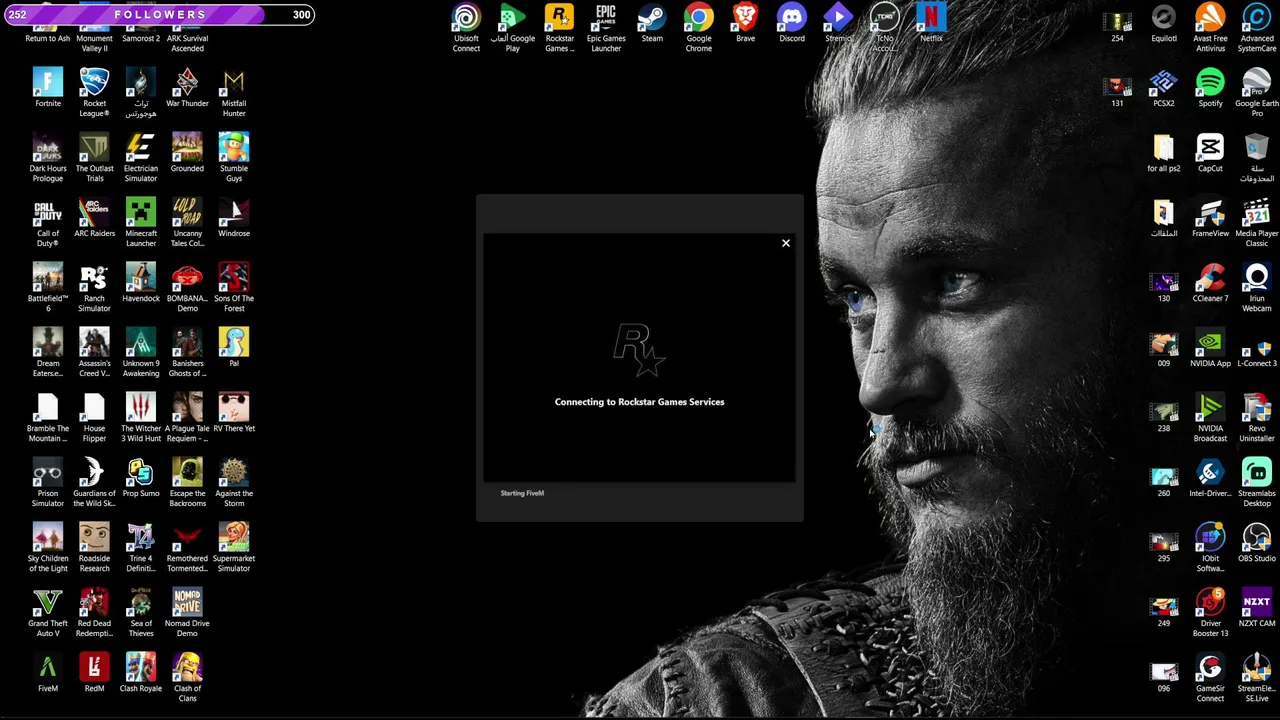
Task: Click the Electrician Simulator icon
Action: (141, 157)
